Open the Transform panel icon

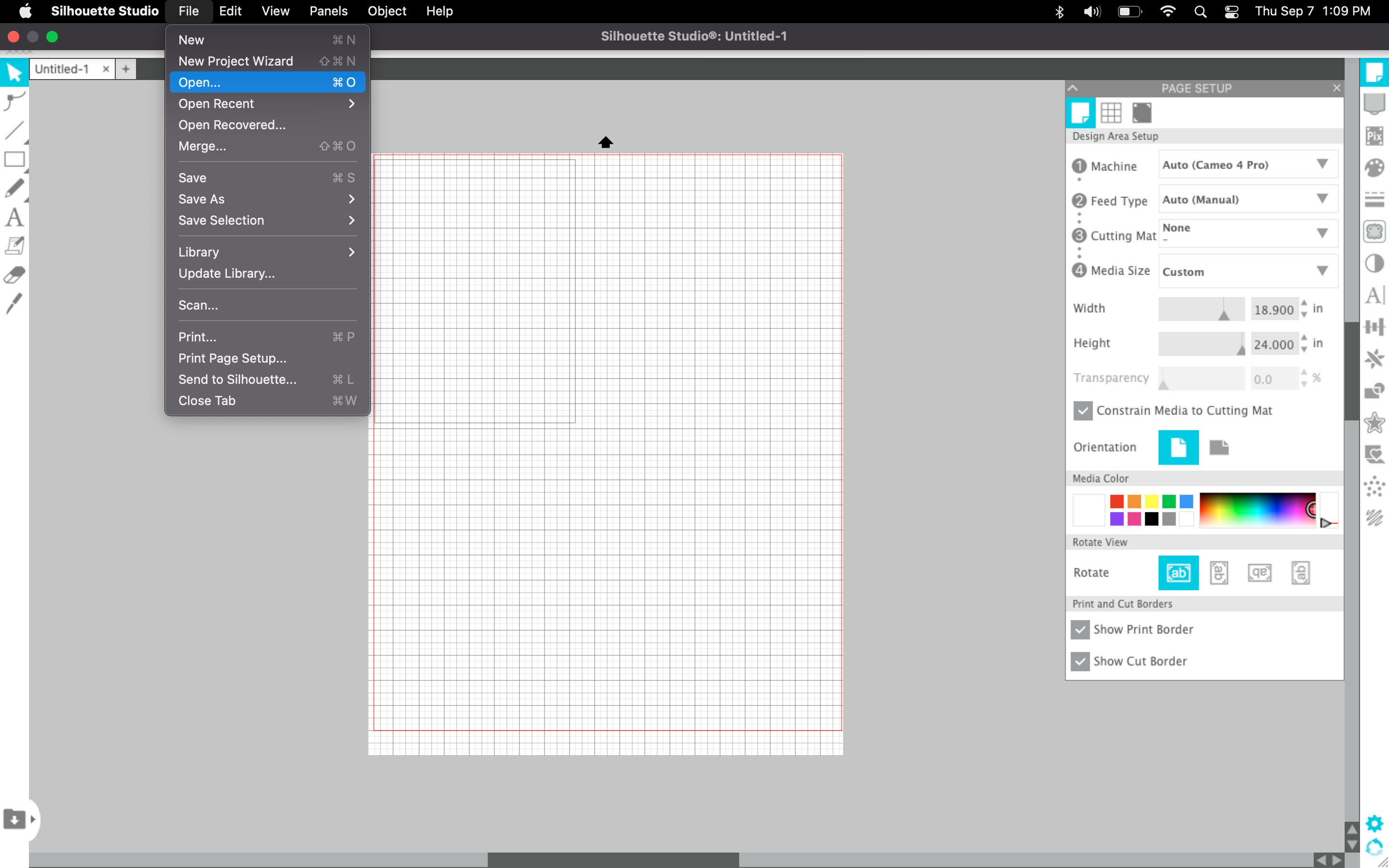click(1375, 326)
